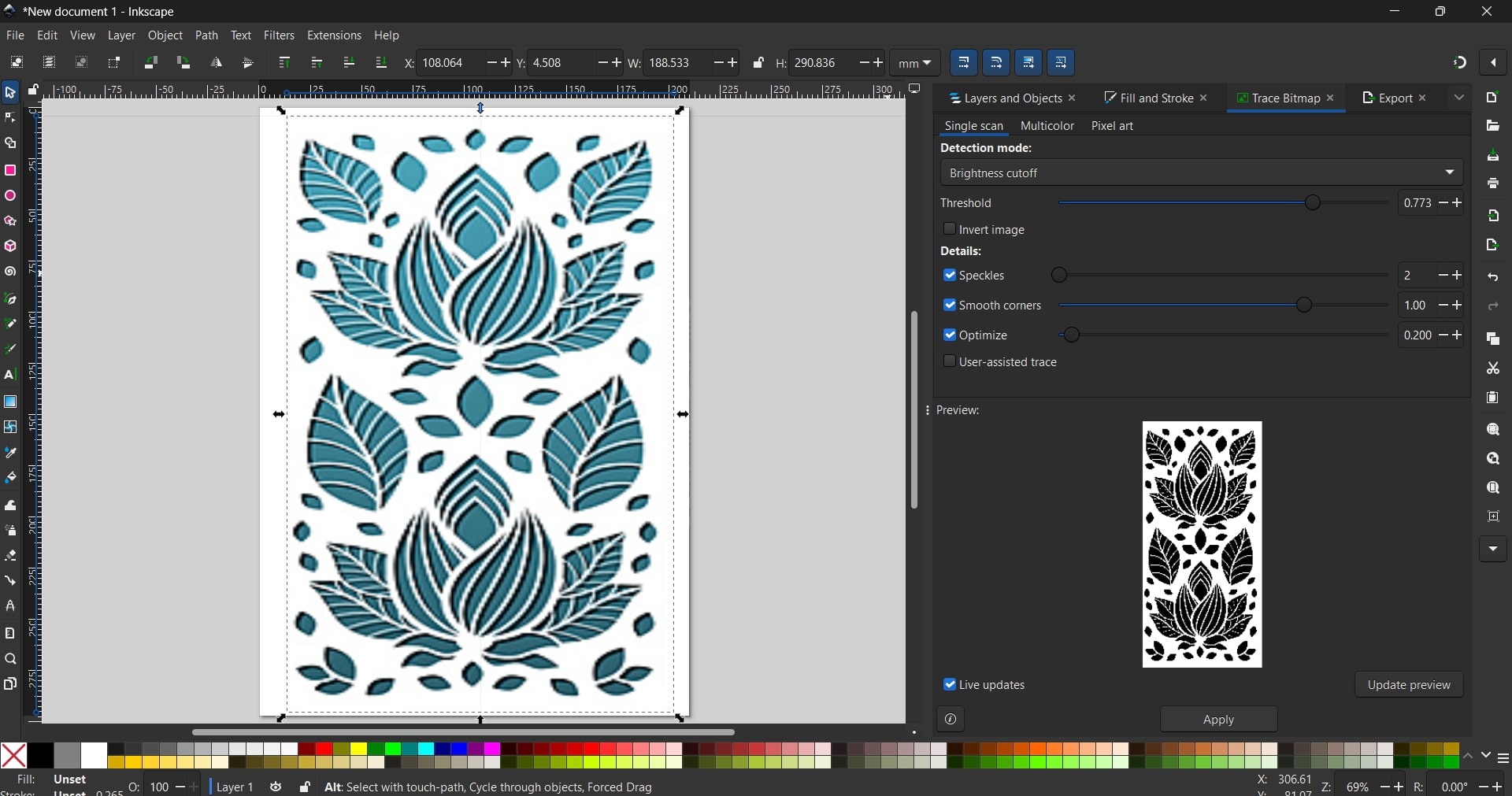
Task: Increase the Threshold value with plus
Action: (1458, 203)
